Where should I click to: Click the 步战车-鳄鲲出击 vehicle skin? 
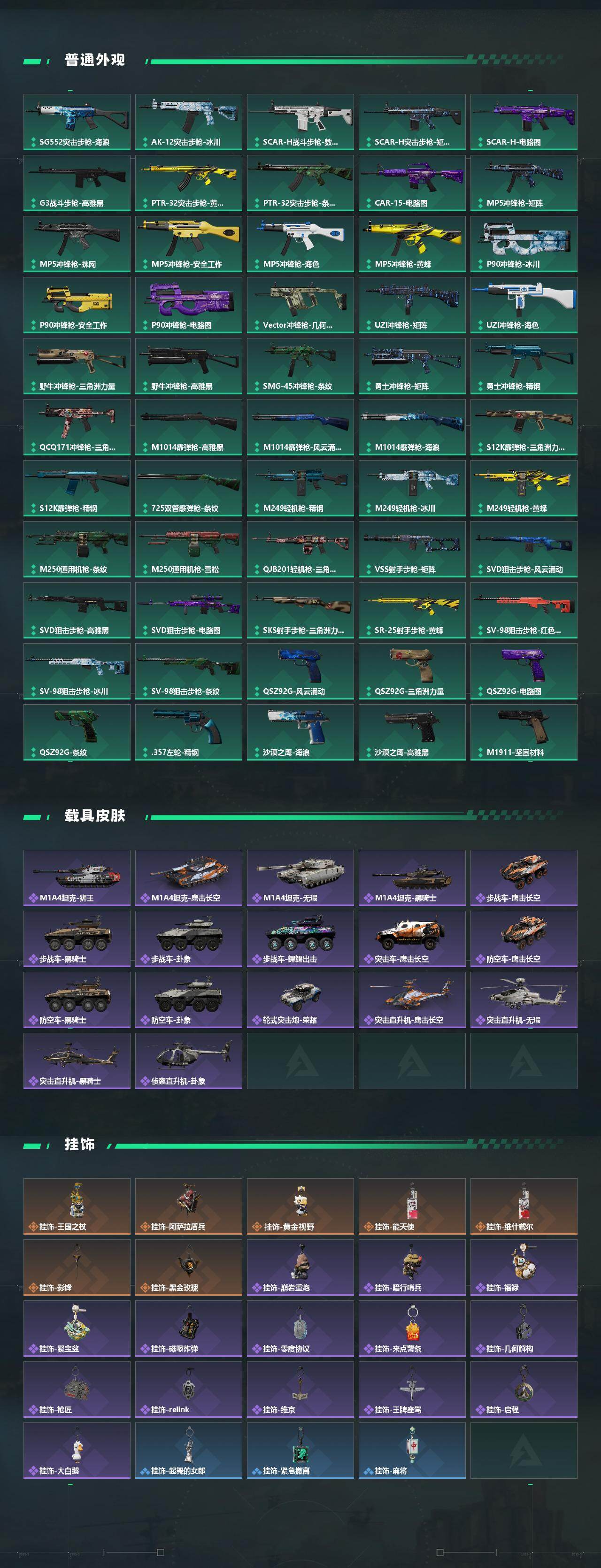point(300,938)
